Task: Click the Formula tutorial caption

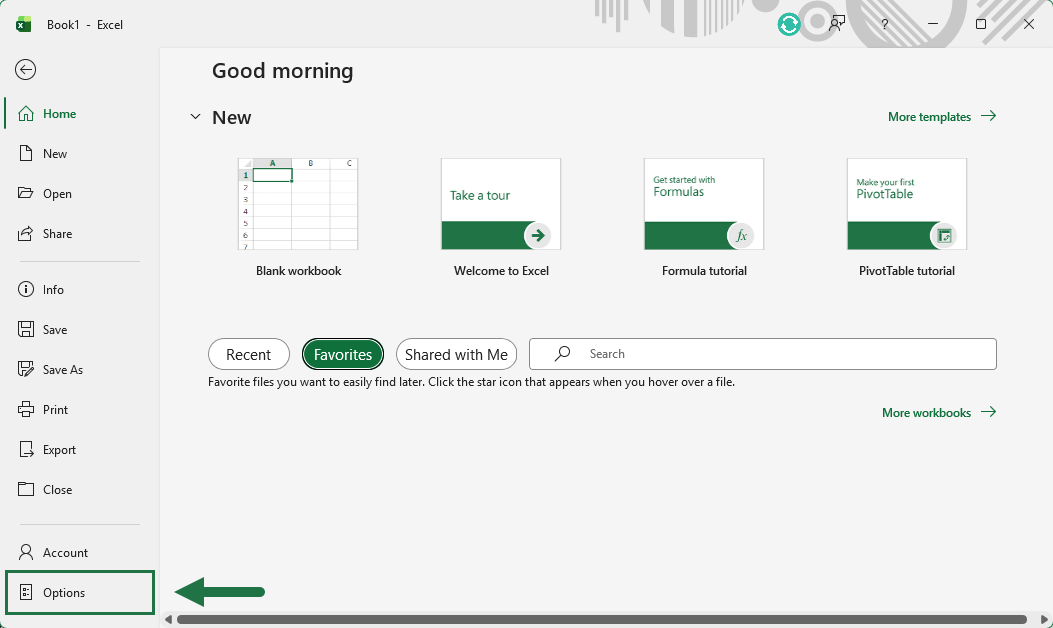Action: click(x=704, y=271)
